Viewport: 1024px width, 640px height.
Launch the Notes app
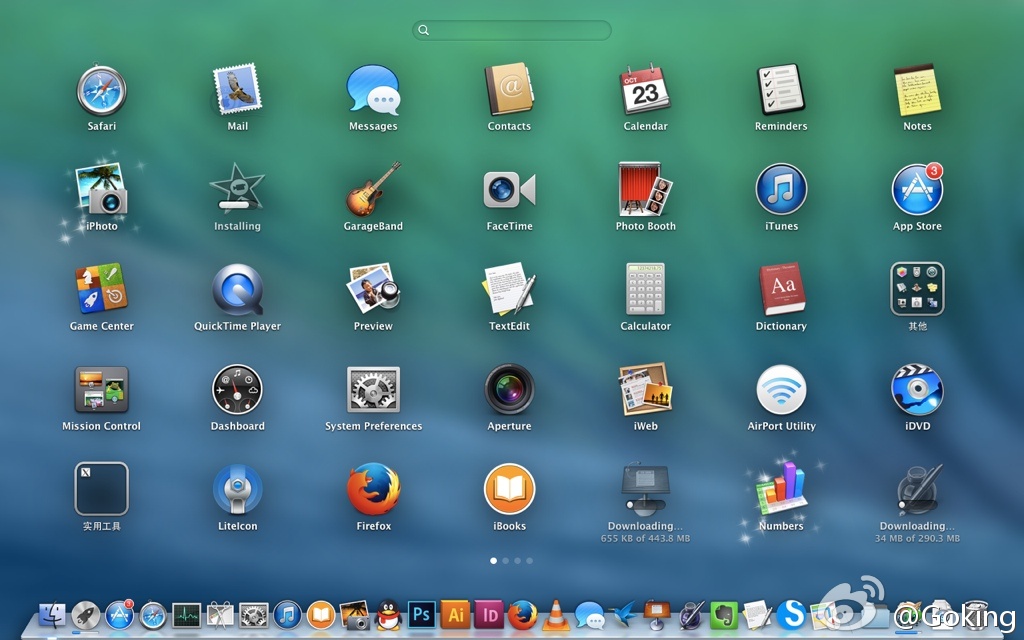coord(918,90)
